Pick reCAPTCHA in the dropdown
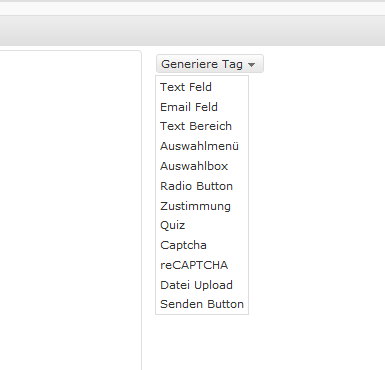Viewport: 385px width, 370px height. point(194,265)
